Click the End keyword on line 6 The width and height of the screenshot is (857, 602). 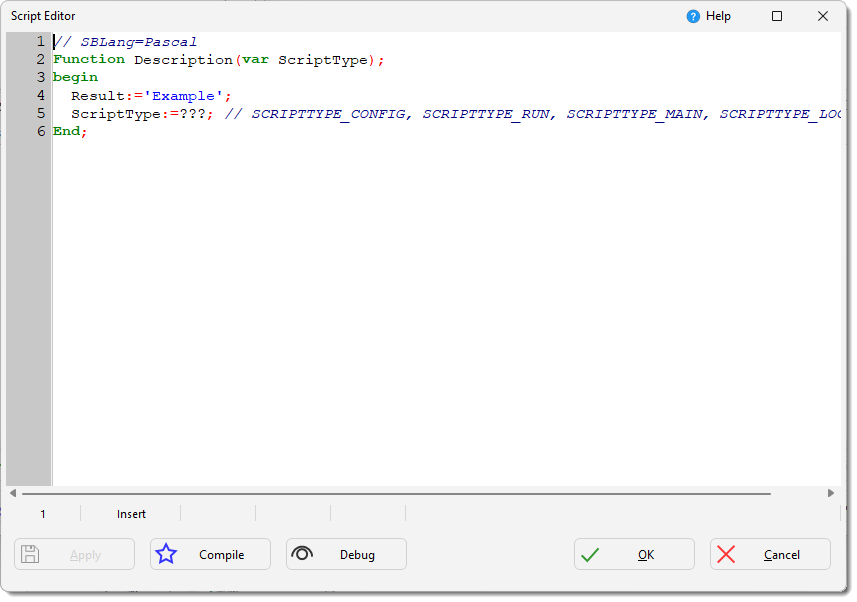[66, 131]
